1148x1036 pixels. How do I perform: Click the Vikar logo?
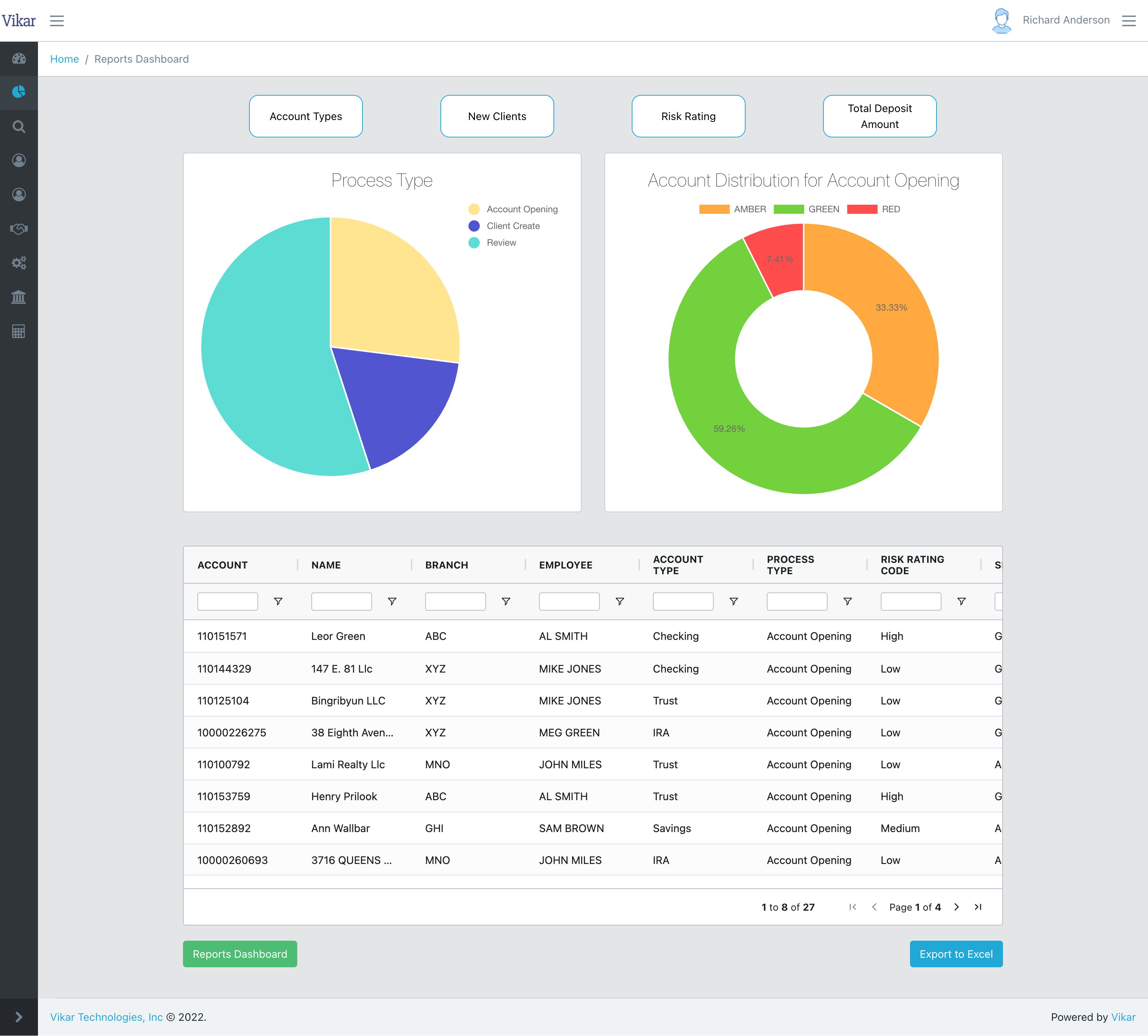(19, 21)
